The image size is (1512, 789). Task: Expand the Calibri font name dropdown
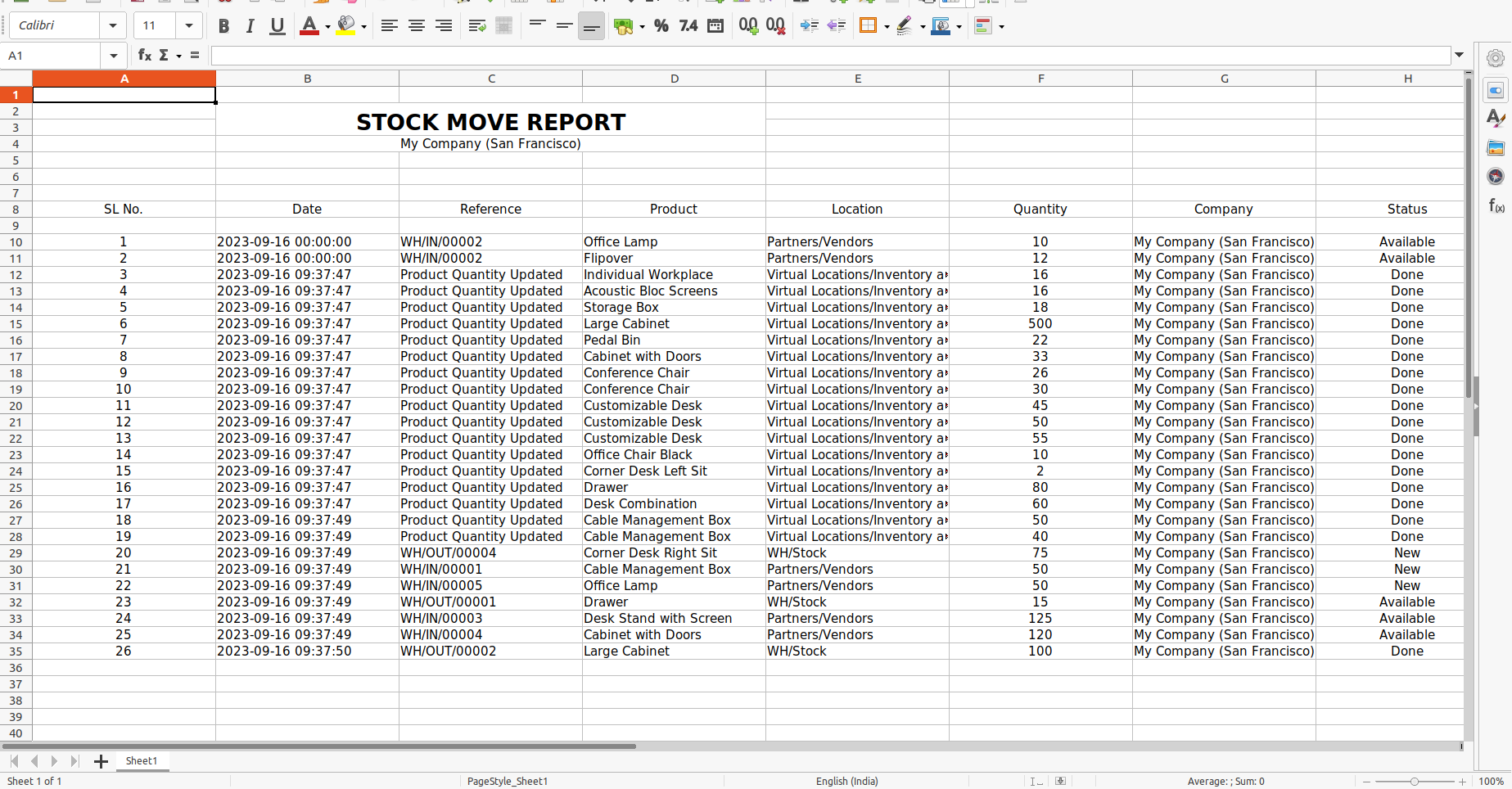113,26
